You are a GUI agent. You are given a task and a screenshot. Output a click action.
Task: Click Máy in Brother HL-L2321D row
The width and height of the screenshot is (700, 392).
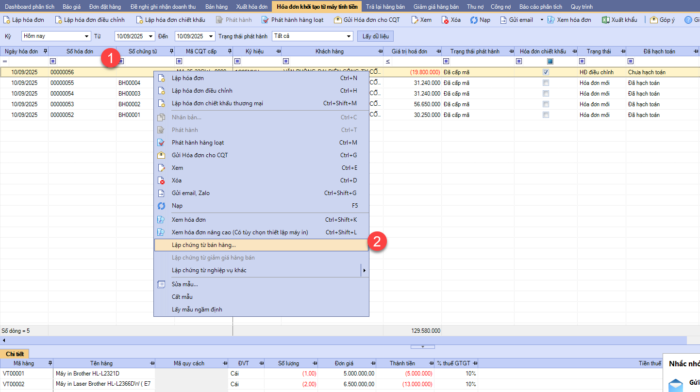tap(350, 373)
